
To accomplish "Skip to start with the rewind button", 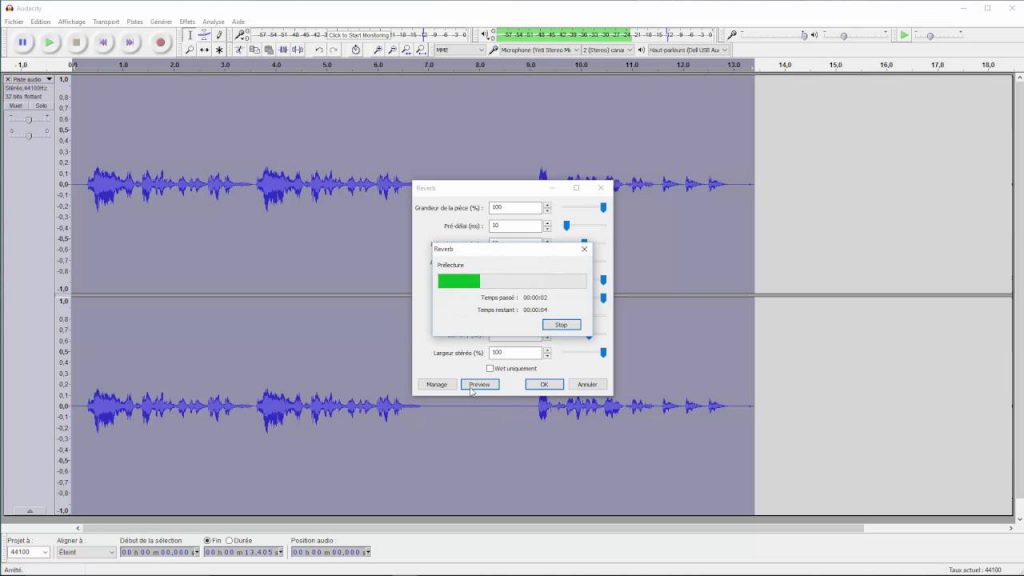I will click(103, 42).
